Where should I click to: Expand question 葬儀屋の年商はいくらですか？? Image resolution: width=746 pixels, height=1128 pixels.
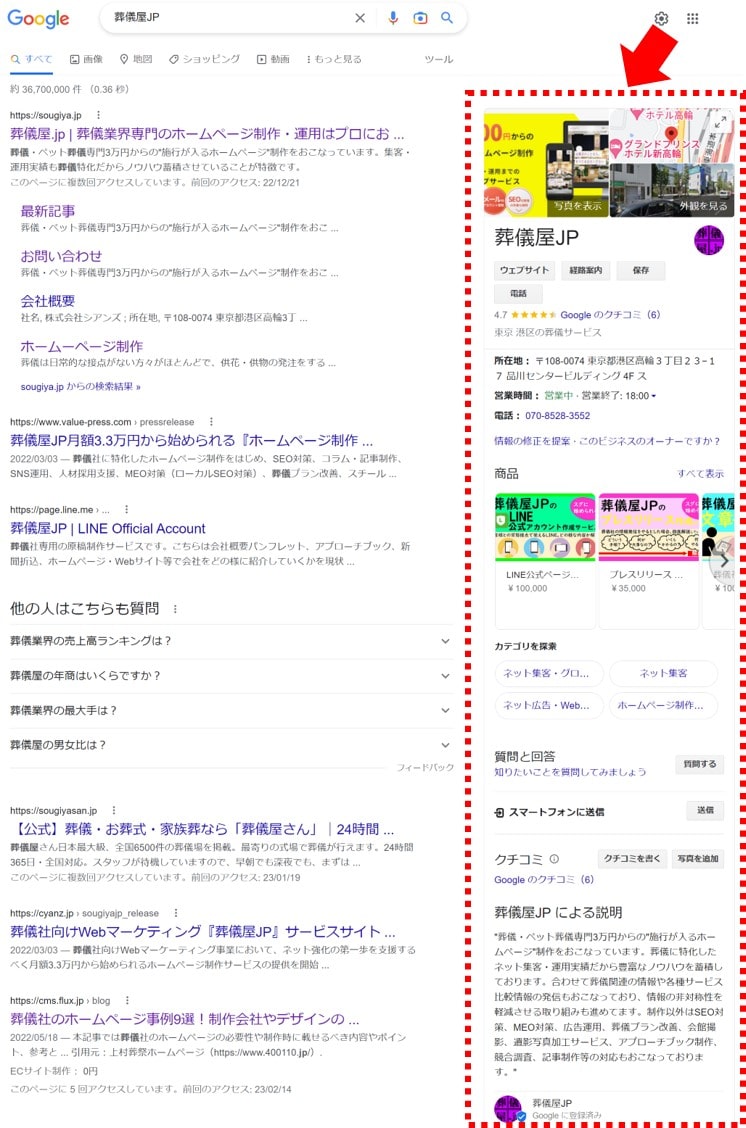[445, 676]
